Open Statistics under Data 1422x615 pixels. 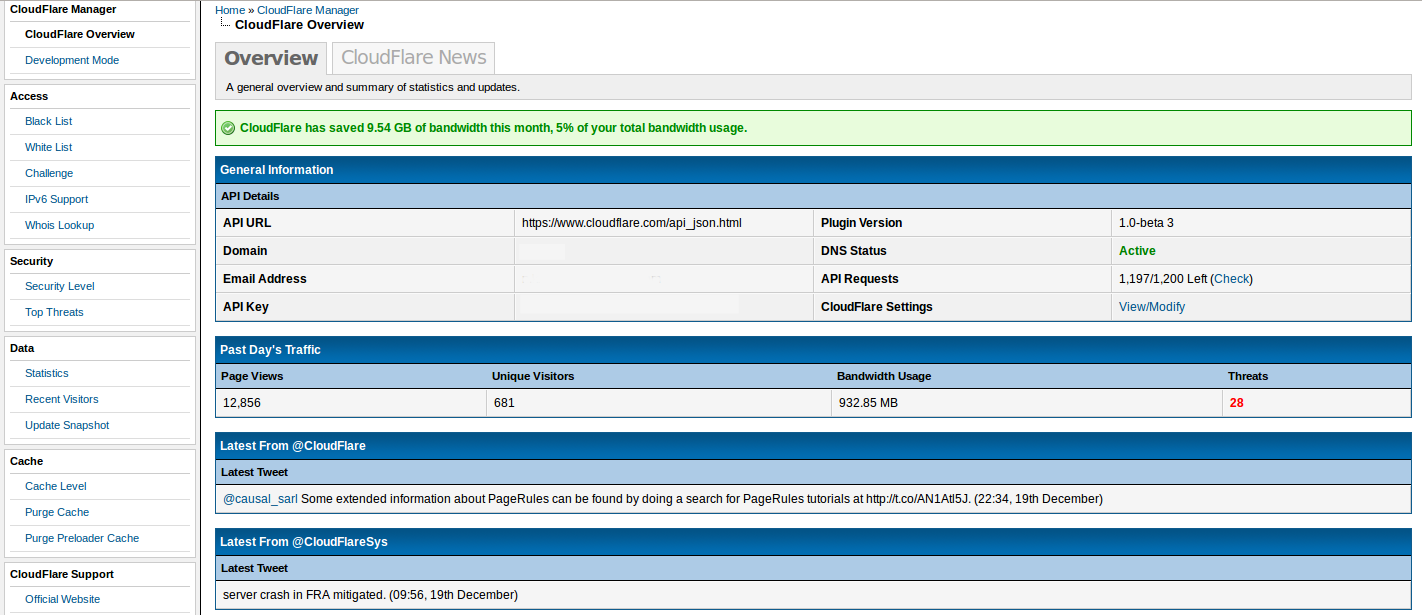47,373
